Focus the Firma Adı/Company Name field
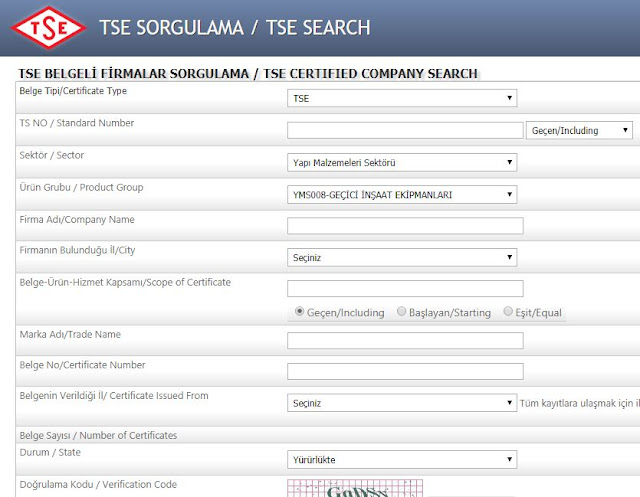This screenshot has width=640, height=497. click(x=405, y=226)
